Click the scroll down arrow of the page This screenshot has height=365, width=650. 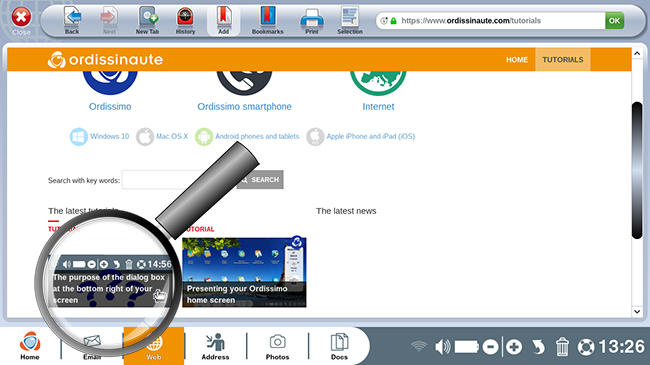coord(637,311)
